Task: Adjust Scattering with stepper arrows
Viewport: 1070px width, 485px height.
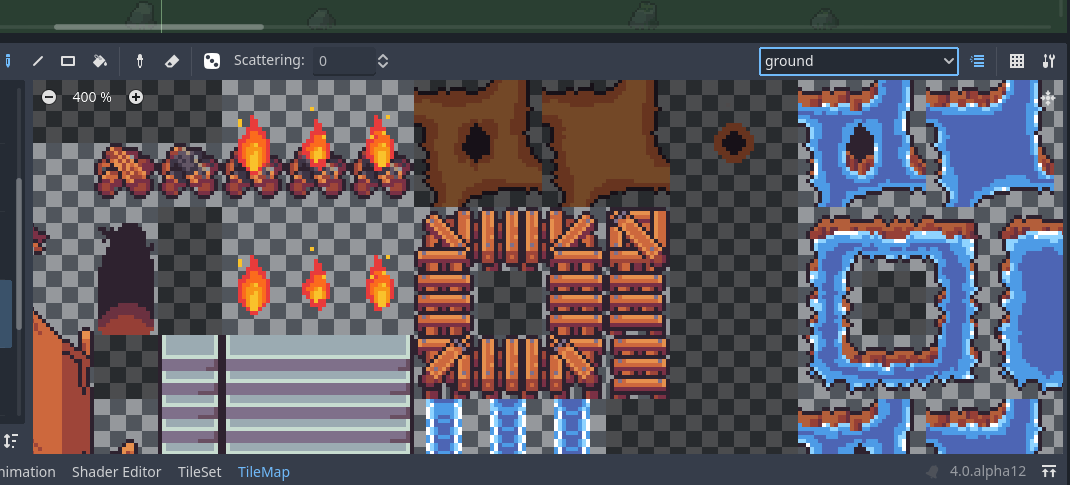Action: coord(383,61)
